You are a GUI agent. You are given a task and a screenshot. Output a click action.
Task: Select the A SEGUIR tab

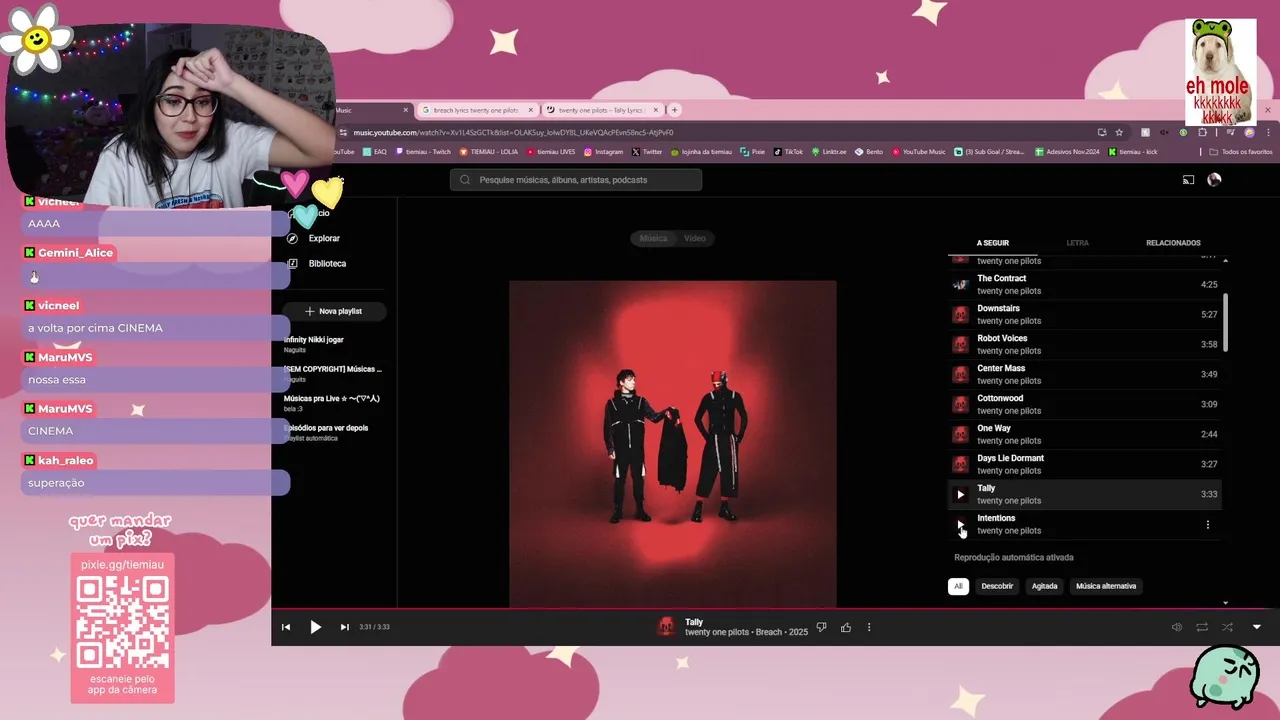tap(993, 243)
